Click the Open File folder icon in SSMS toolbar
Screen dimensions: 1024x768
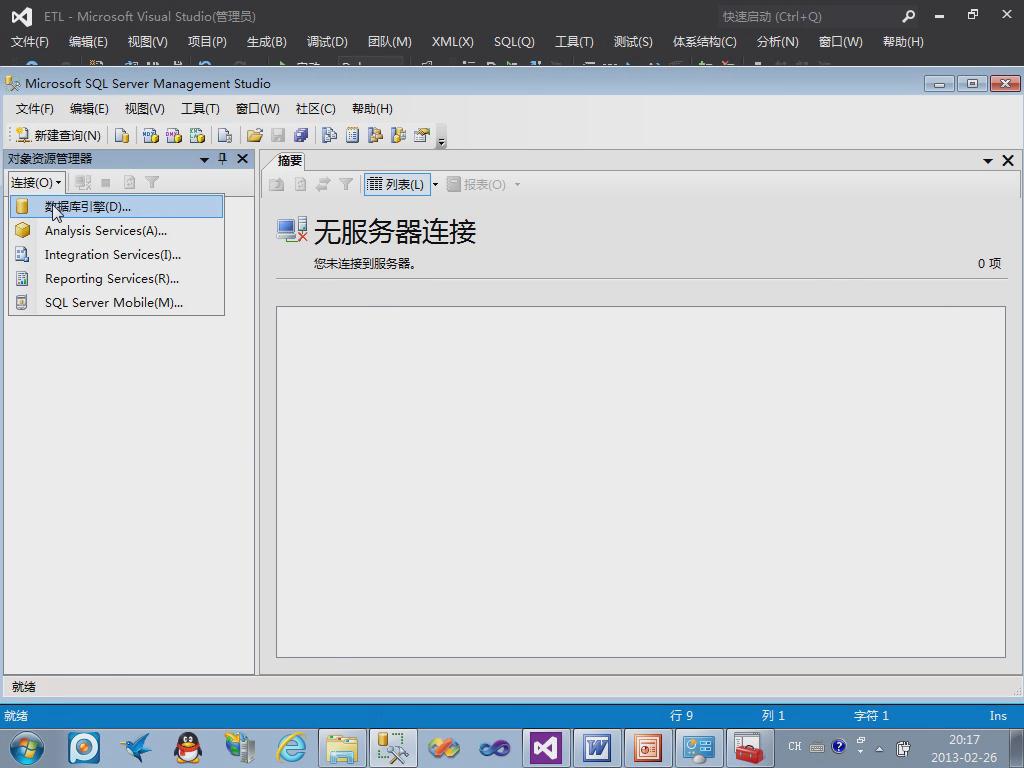coord(255,135)
